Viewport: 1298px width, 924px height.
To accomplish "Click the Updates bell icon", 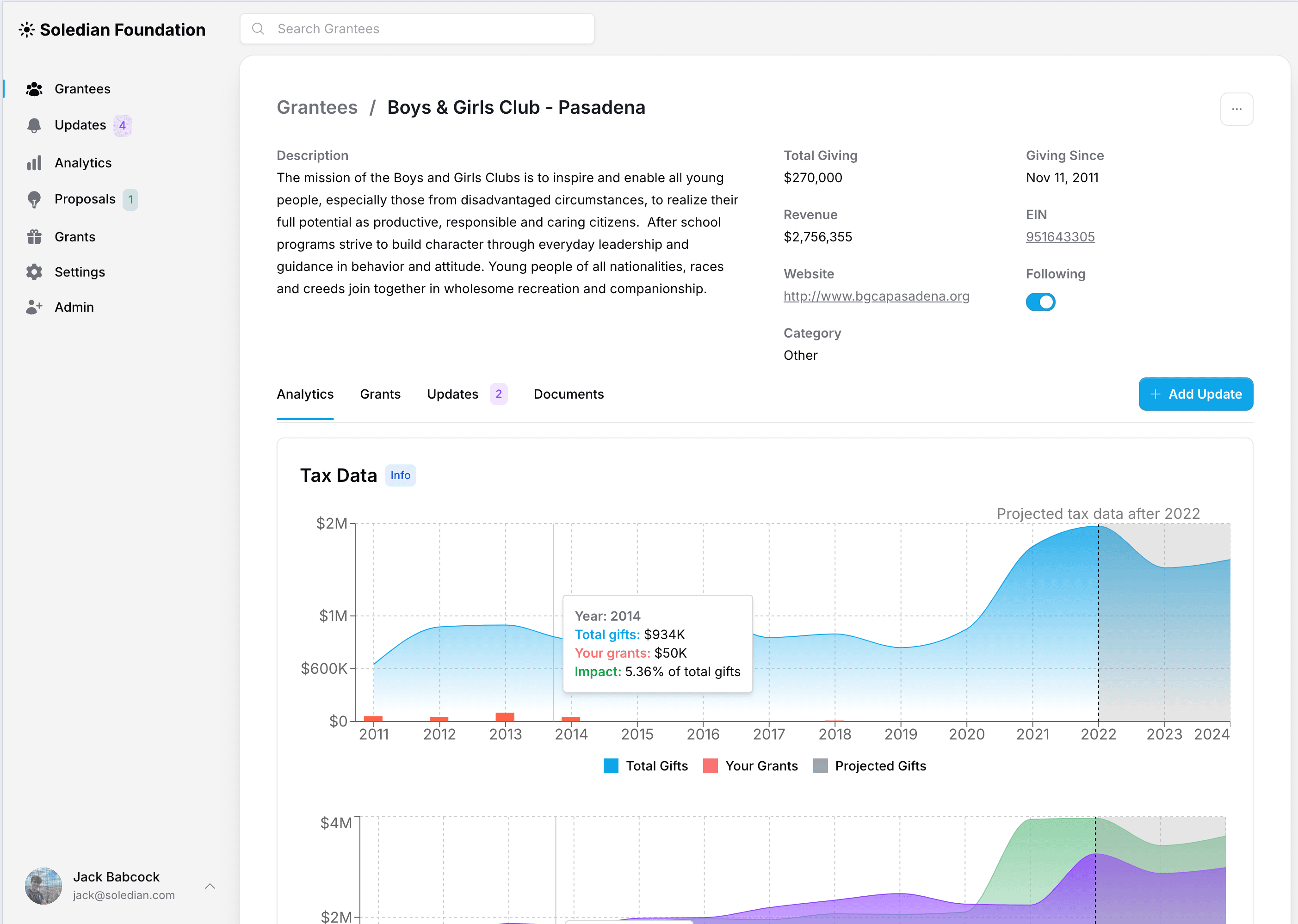I will click(x=34, y=125).
